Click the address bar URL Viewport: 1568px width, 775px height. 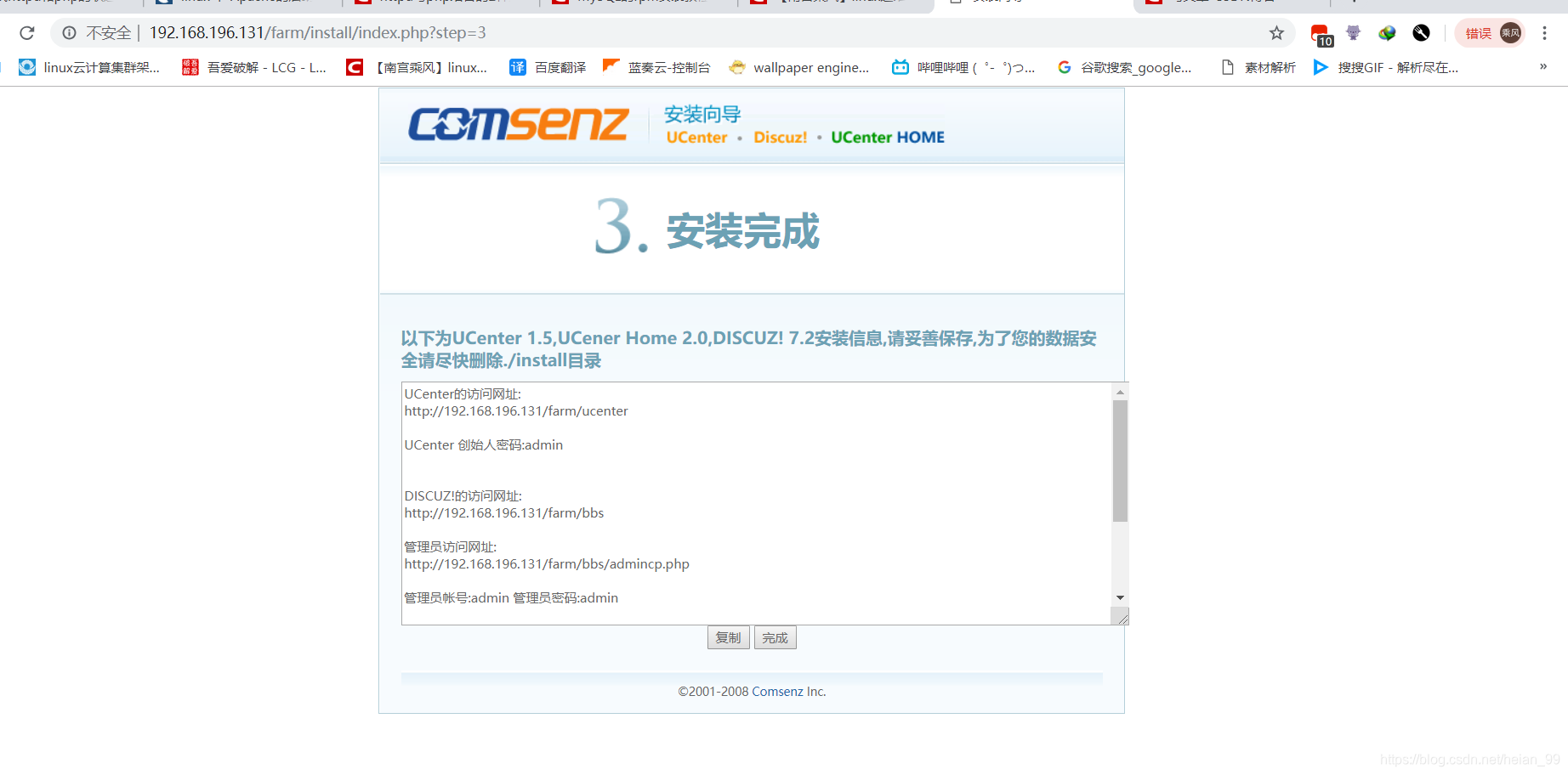click(x=318, y=33)
